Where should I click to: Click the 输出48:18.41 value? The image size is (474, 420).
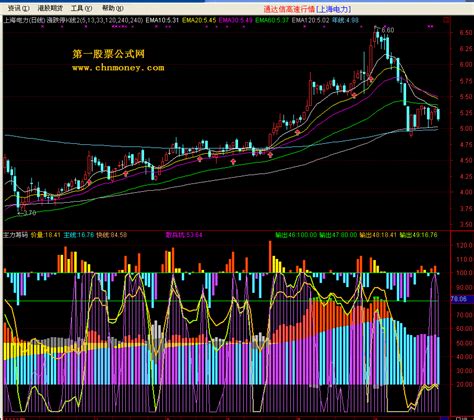pyautogui.click(x=378, y=235)
